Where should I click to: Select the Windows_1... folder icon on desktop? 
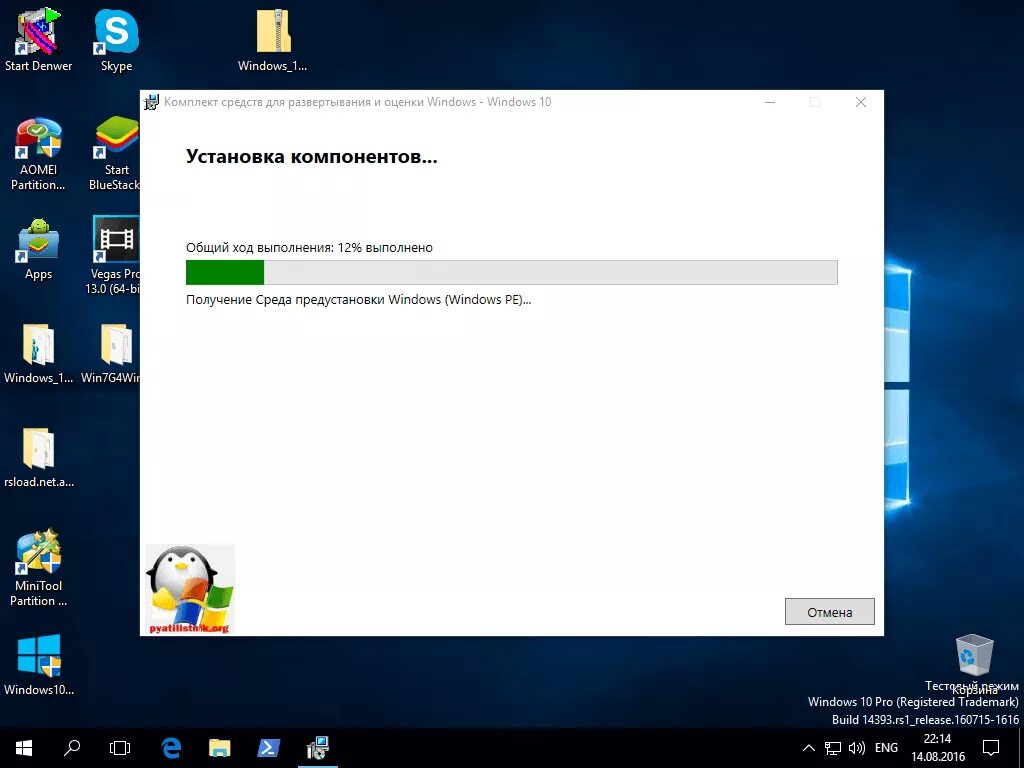point(38,353)
